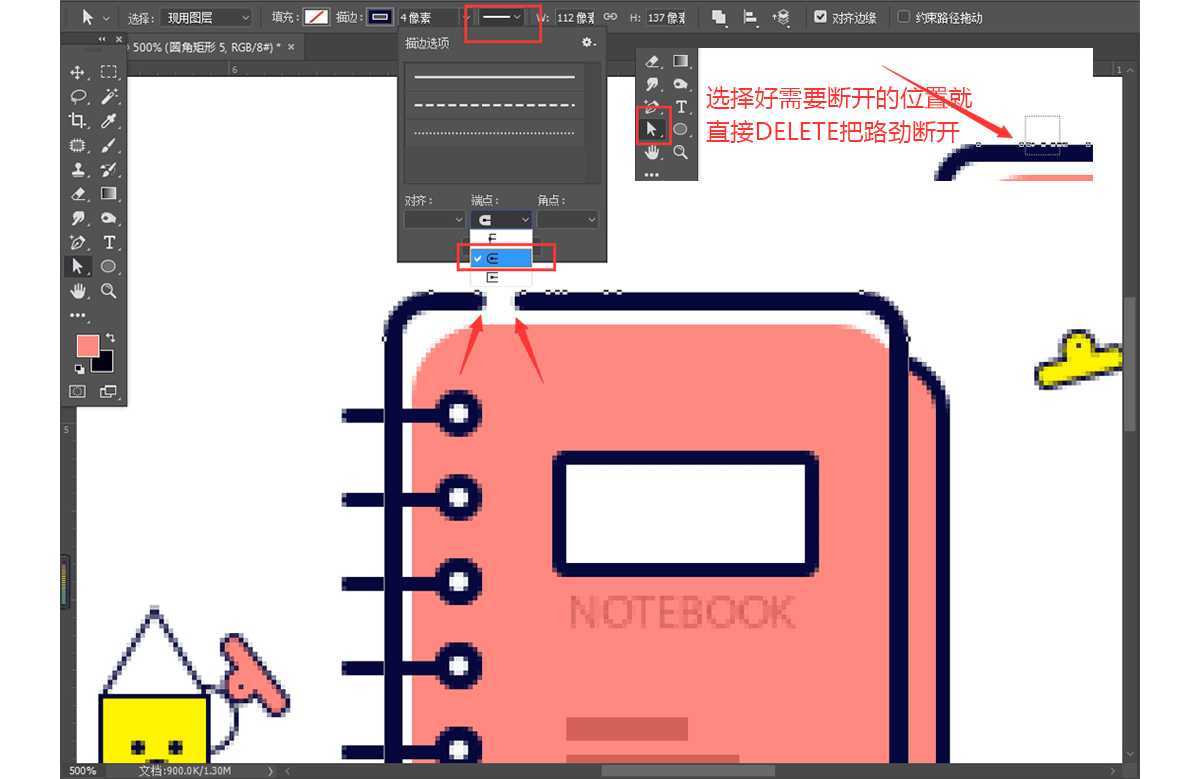Open the 选择 现用图层 dropdown
The image size is (1200, 779).
pos(205,17)
